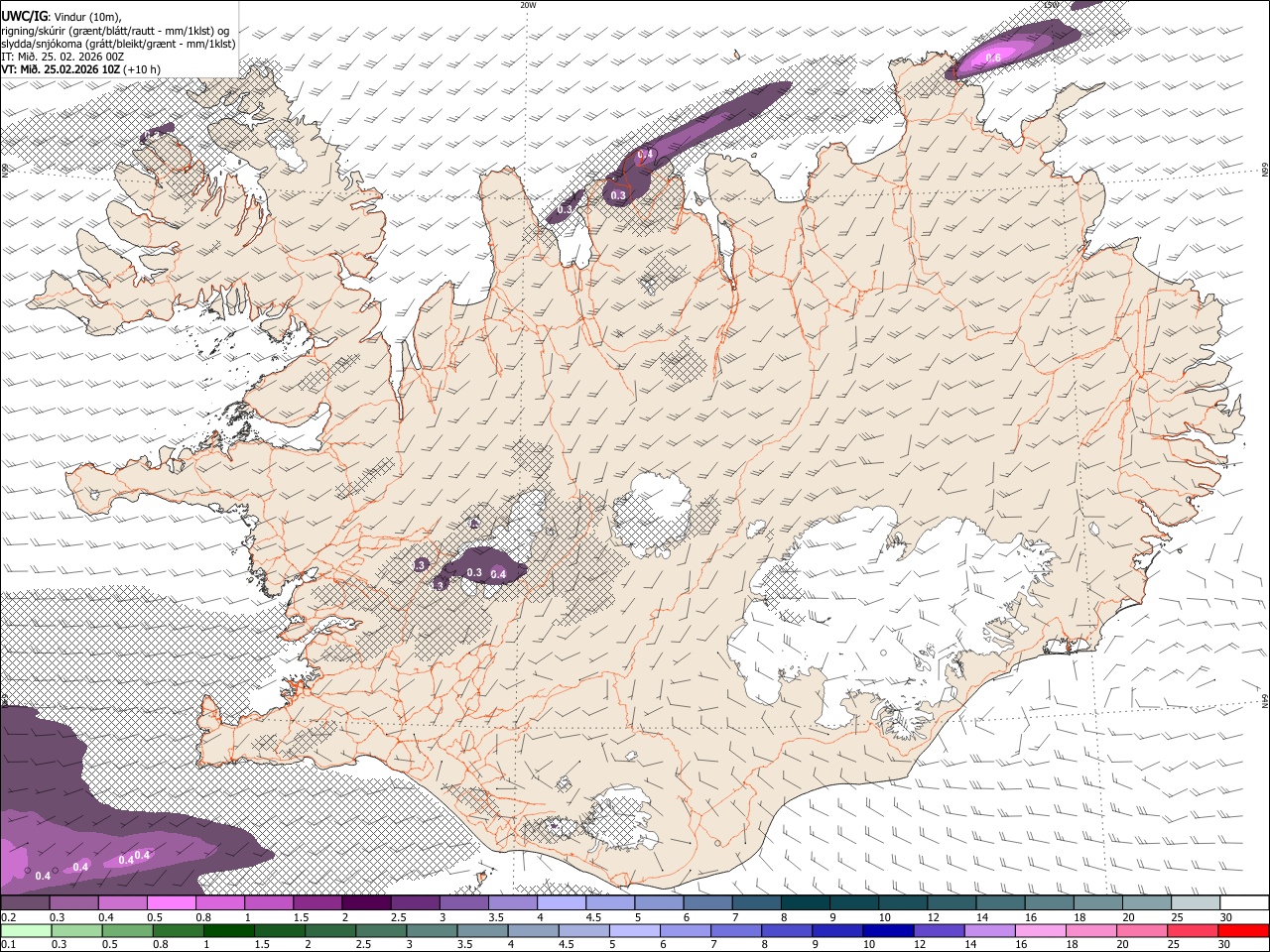
Task: Click the 0.2 label on the snow legend
Action: click(8, 917)
